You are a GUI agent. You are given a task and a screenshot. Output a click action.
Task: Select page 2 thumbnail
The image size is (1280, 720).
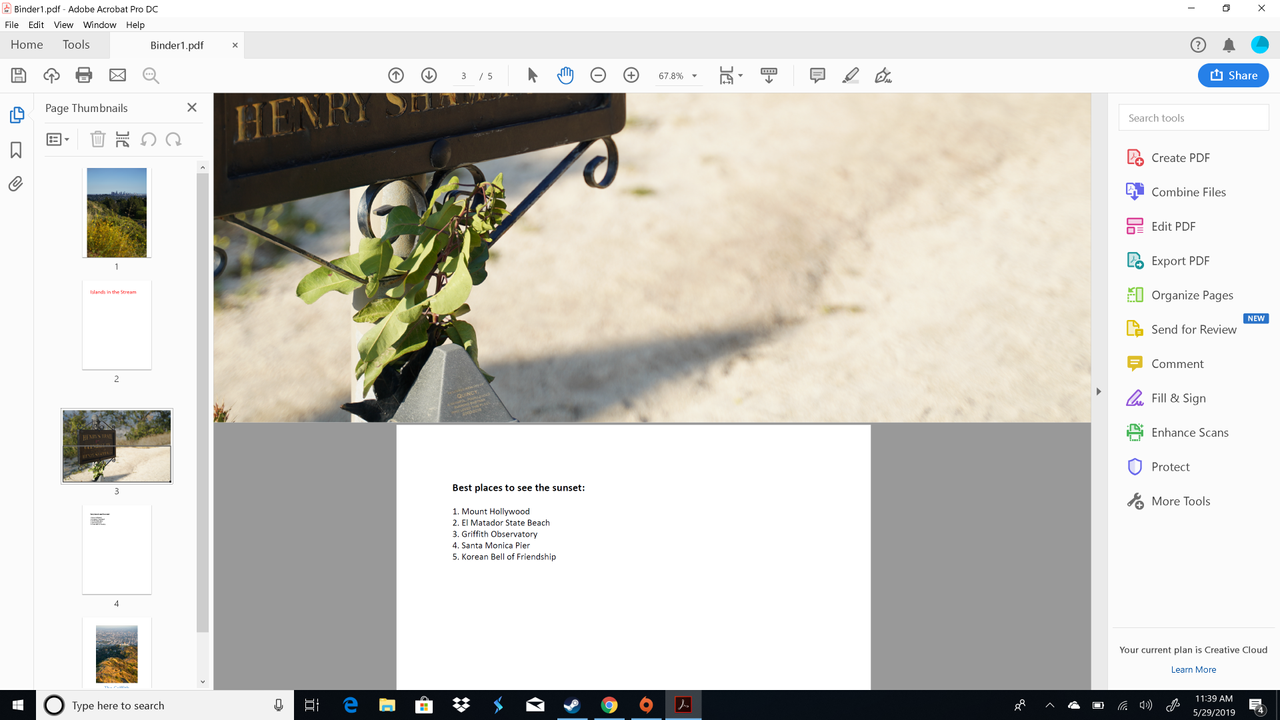[x=117, y=325]
